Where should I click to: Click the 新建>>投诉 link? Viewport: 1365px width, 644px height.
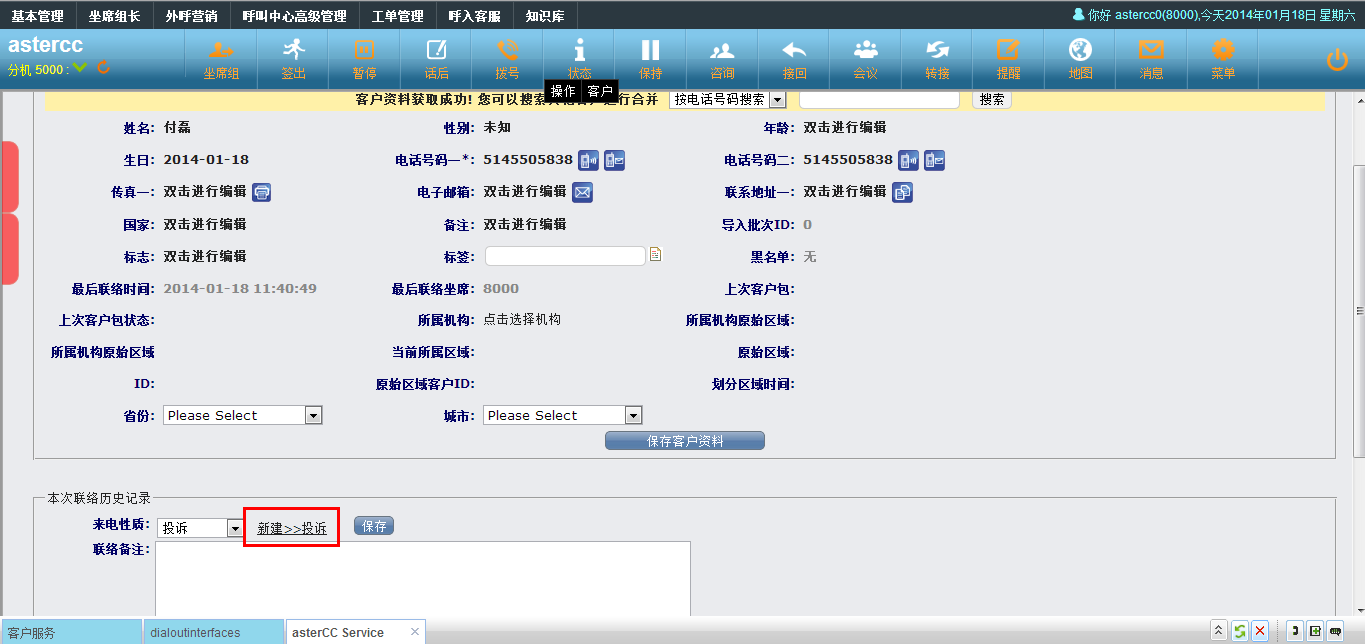292,528
